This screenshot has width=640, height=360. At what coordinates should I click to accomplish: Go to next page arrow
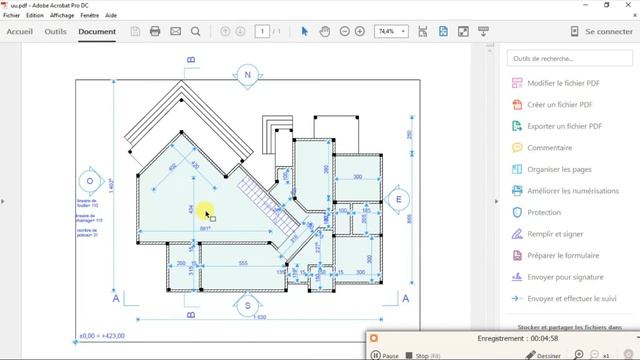pyautogui.click(x=240, y=31)
